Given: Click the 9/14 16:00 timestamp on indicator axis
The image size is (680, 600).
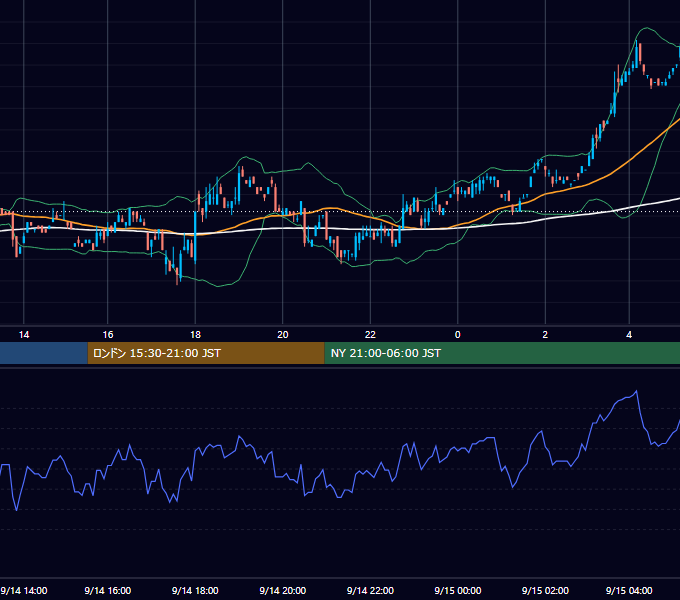Looking at the screenshot, I should tap(108, 590).
